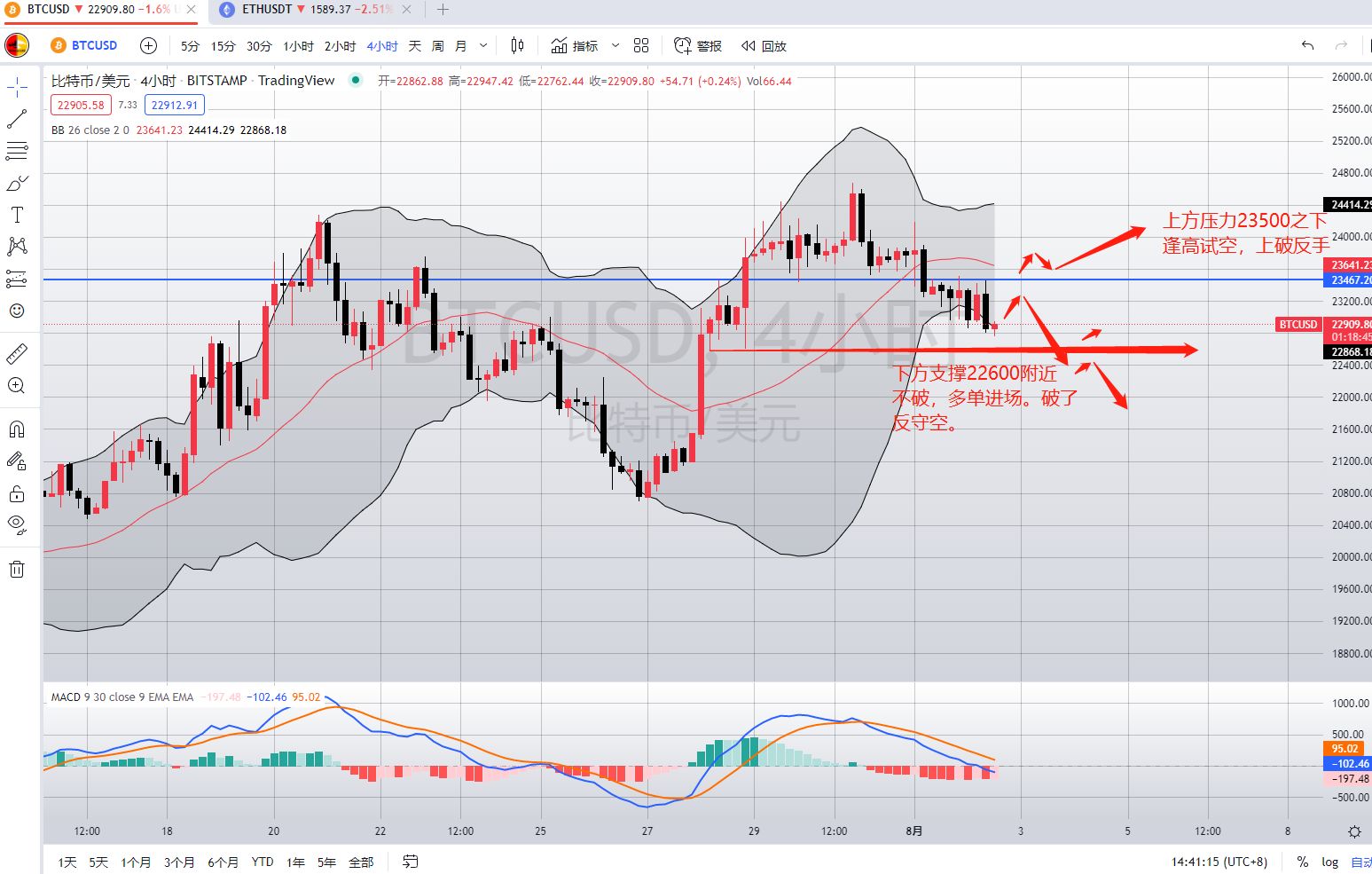This screenshot has width=1372, height=874.
Task: Switch to the 30分 timeframe
Action: [x=259, y=46]
